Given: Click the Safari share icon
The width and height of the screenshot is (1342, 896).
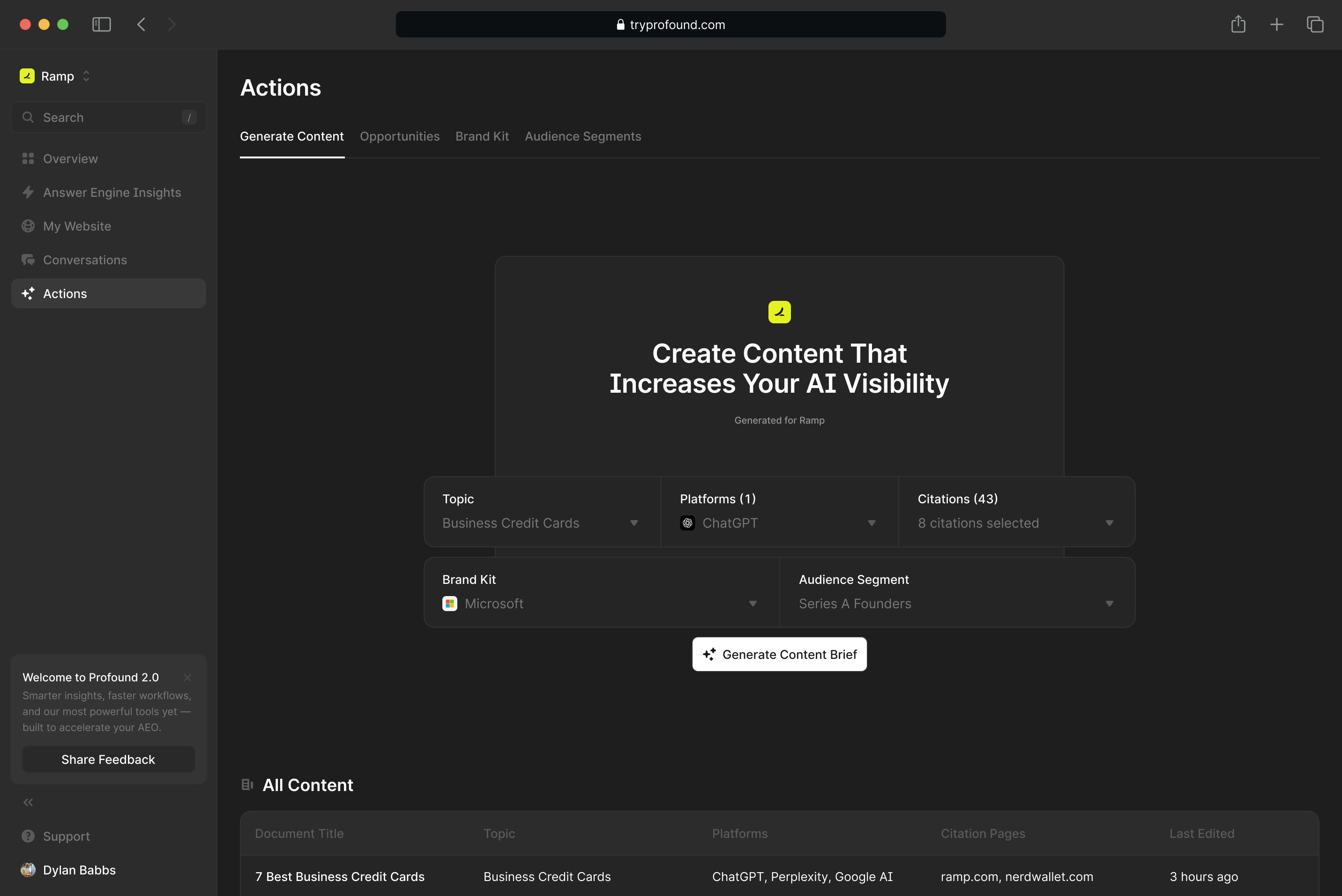Looking at the screenshot, I should (x=1238, y=24).
